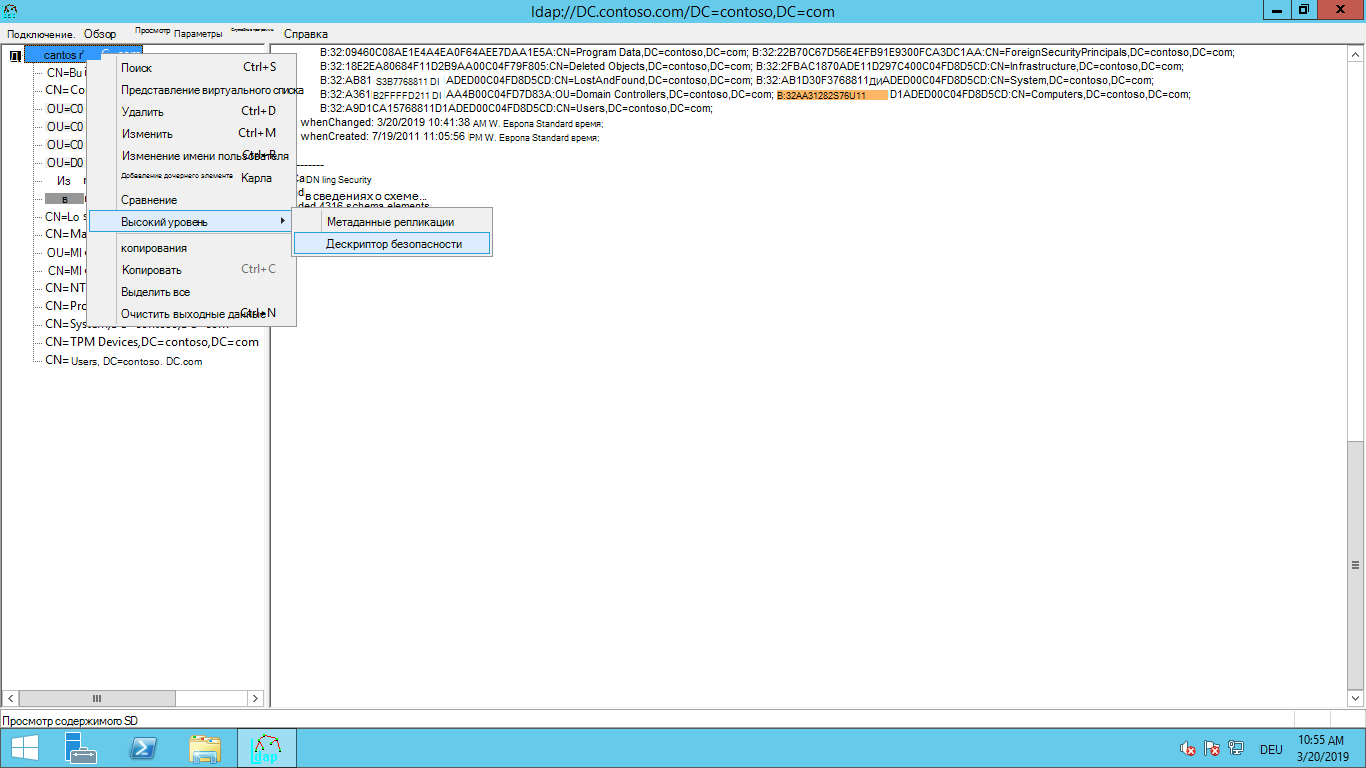The width and height of the screenshot is (1366, 768).
Task: Choose Очистить выходные данные
Action: coord(192,313)
